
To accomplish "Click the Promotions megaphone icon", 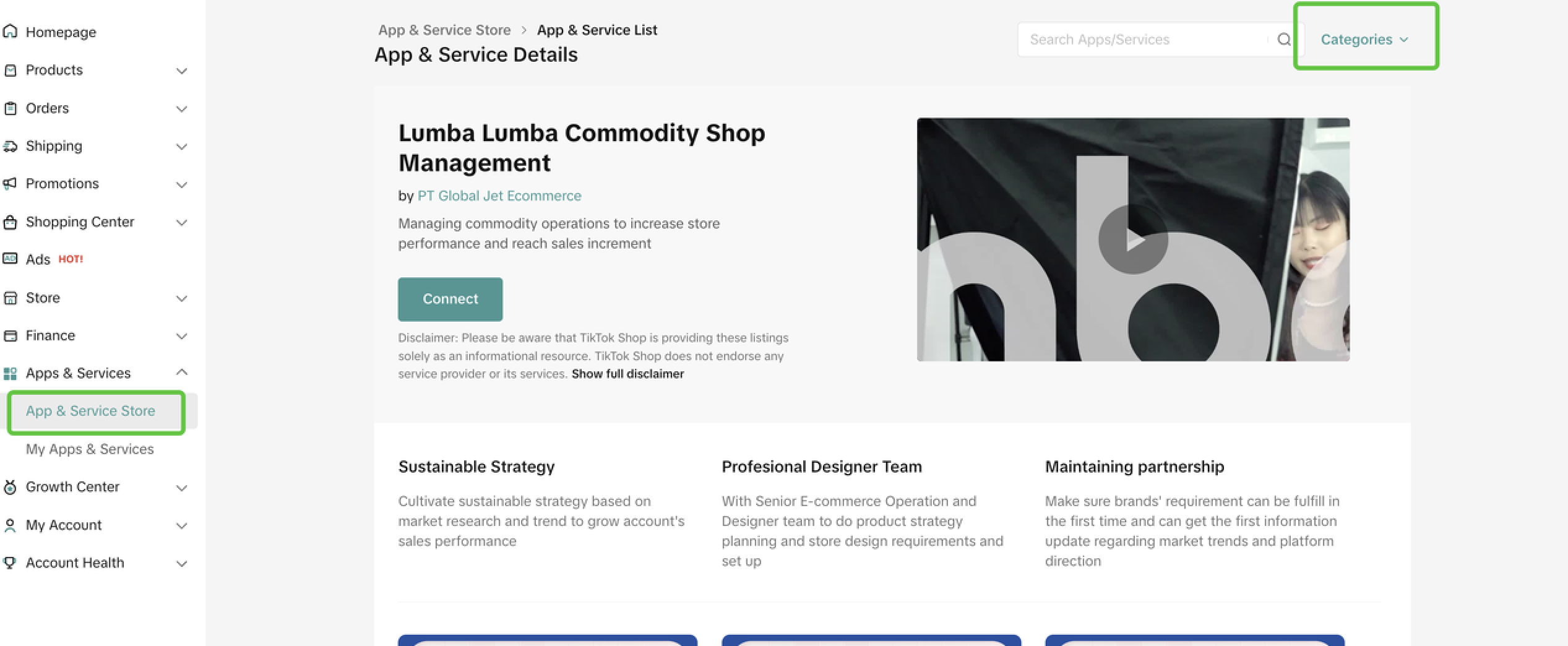I will (9, 184).
